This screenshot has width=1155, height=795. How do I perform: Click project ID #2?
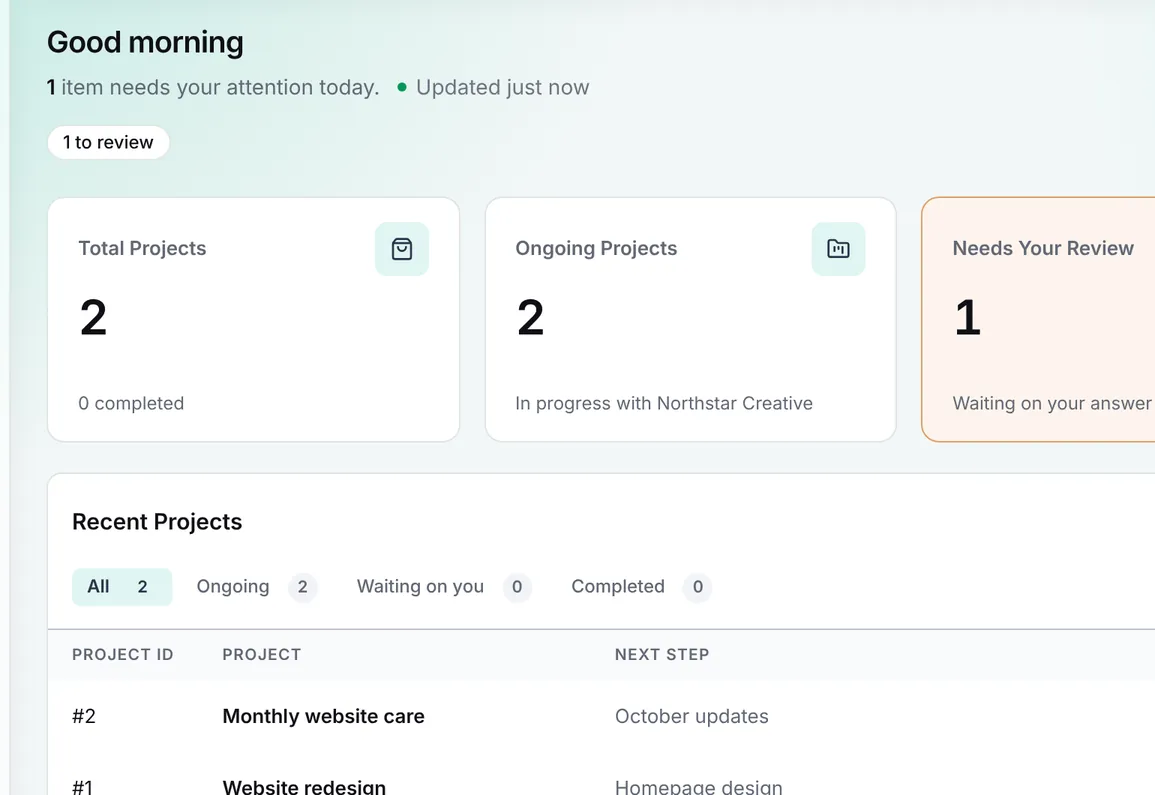84,716
